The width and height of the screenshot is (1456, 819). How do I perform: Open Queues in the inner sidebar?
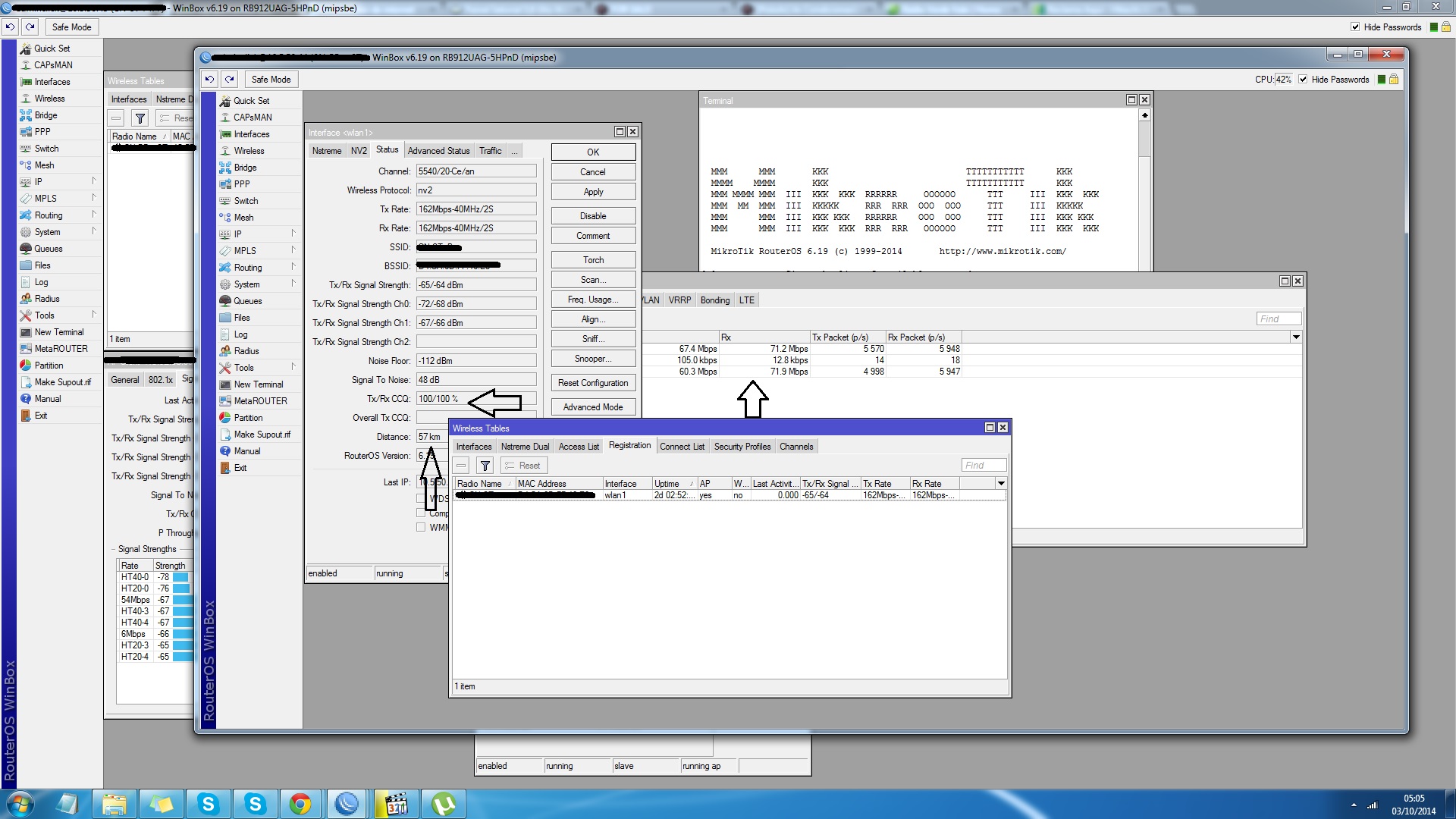[247, 301]
